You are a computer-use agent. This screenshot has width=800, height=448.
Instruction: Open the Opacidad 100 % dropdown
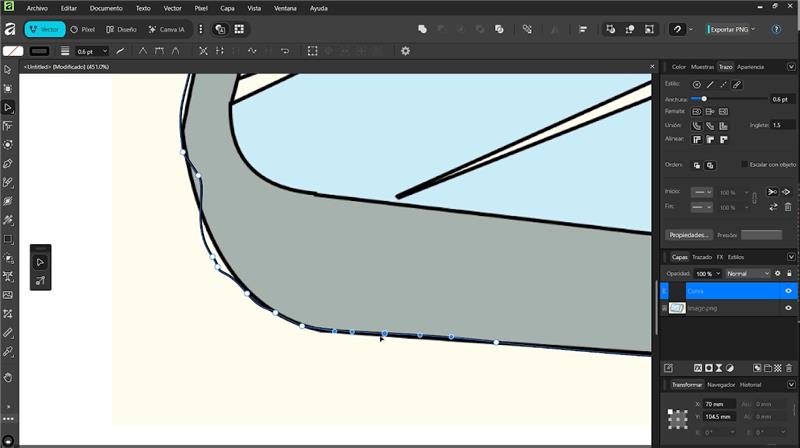[x=718, y=273]
